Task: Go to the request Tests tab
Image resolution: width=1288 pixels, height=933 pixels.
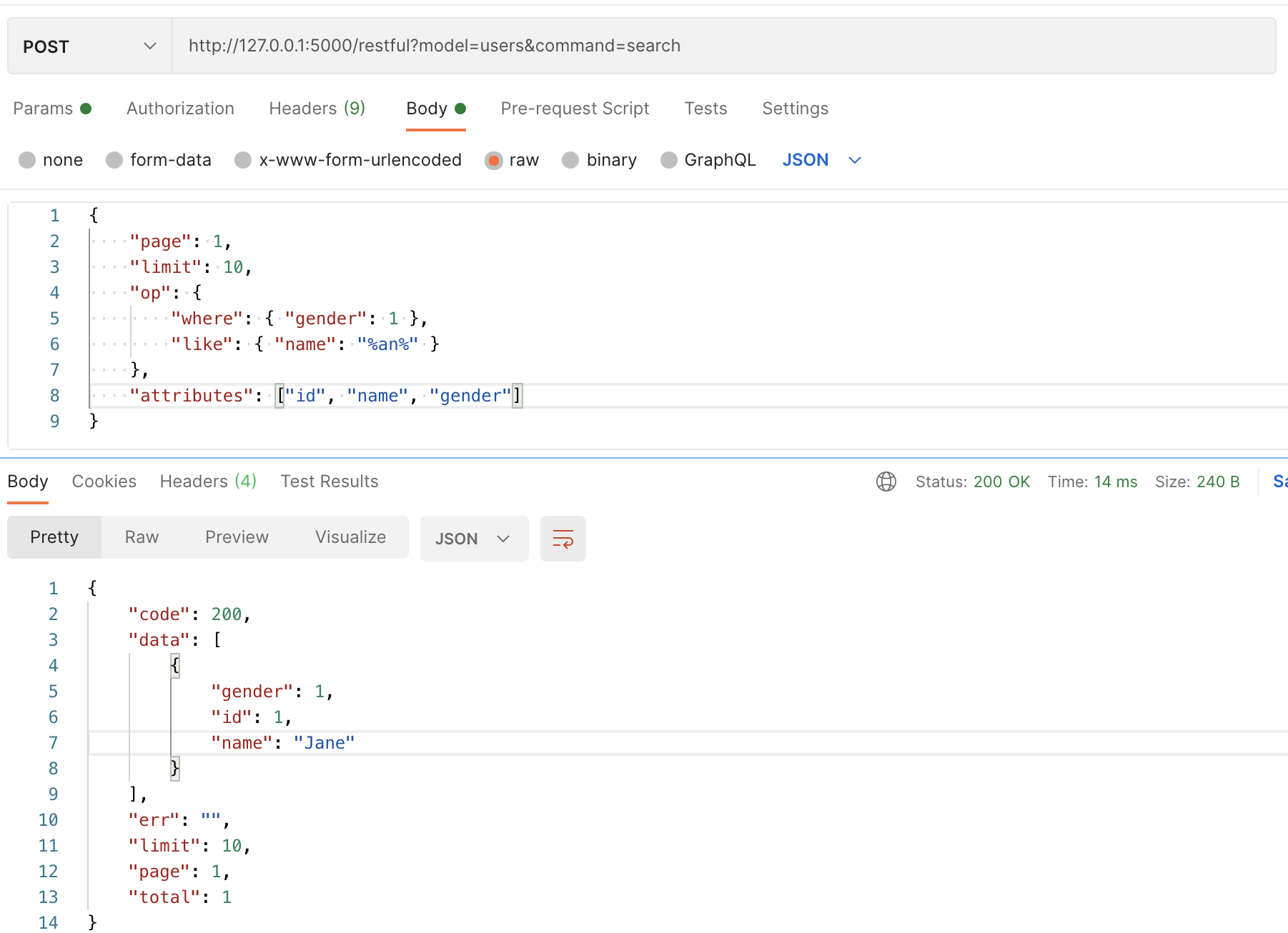Action: pos(705,109)
